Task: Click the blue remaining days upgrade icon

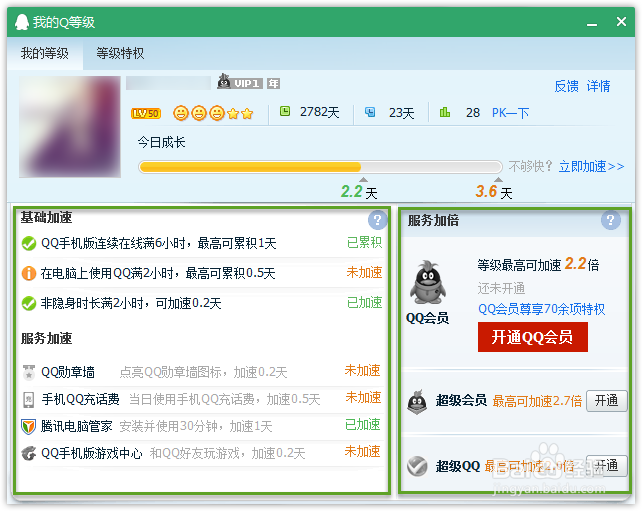Action: (370, 112)
